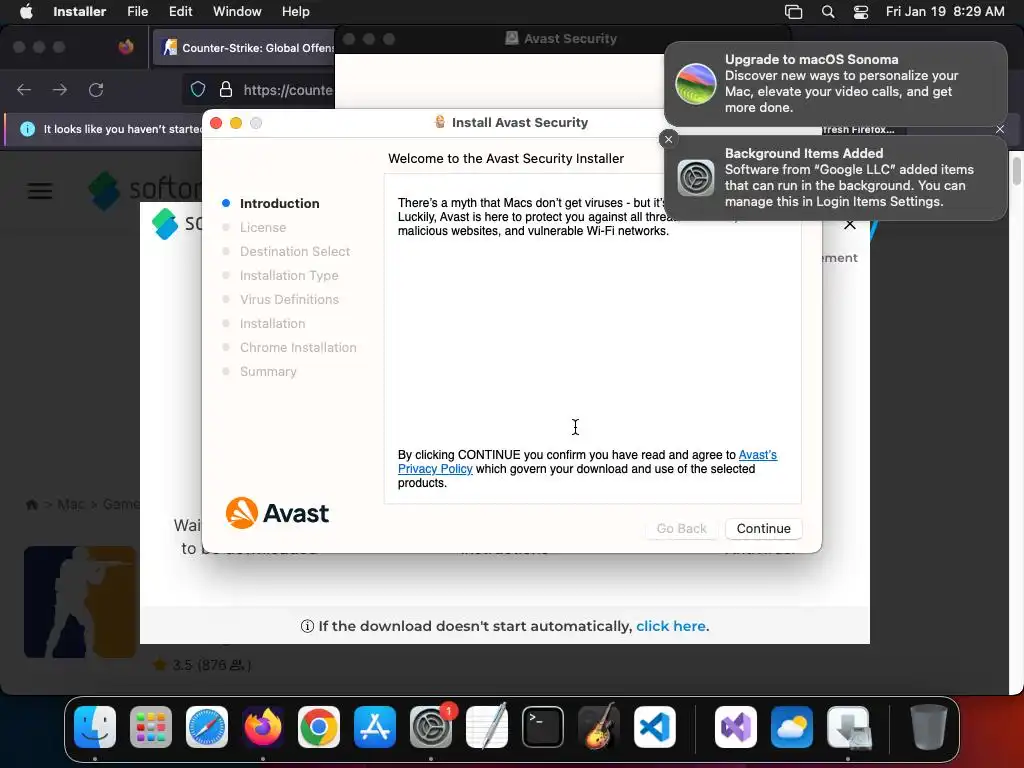Click the Chrome Installation step

click(298, 347)
